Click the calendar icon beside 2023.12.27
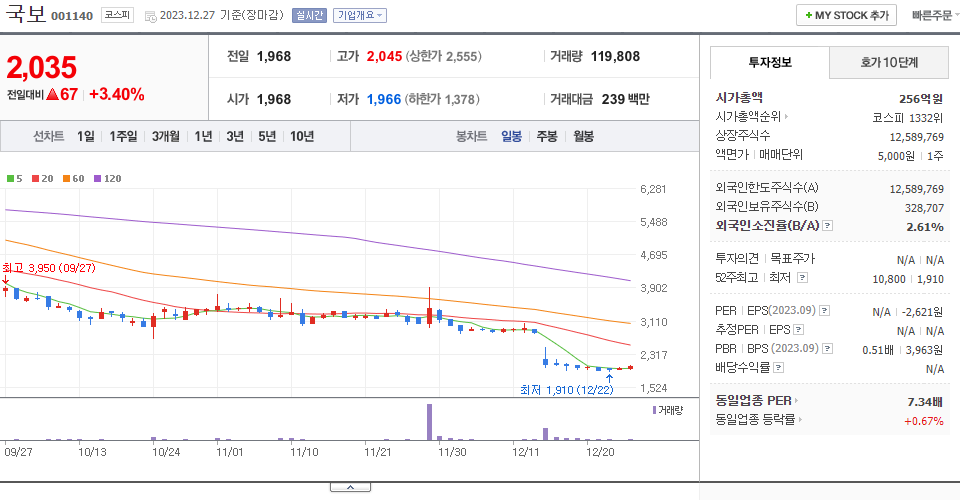The width and height of the screenshot is (960, 500). click(x=151, y=17)
